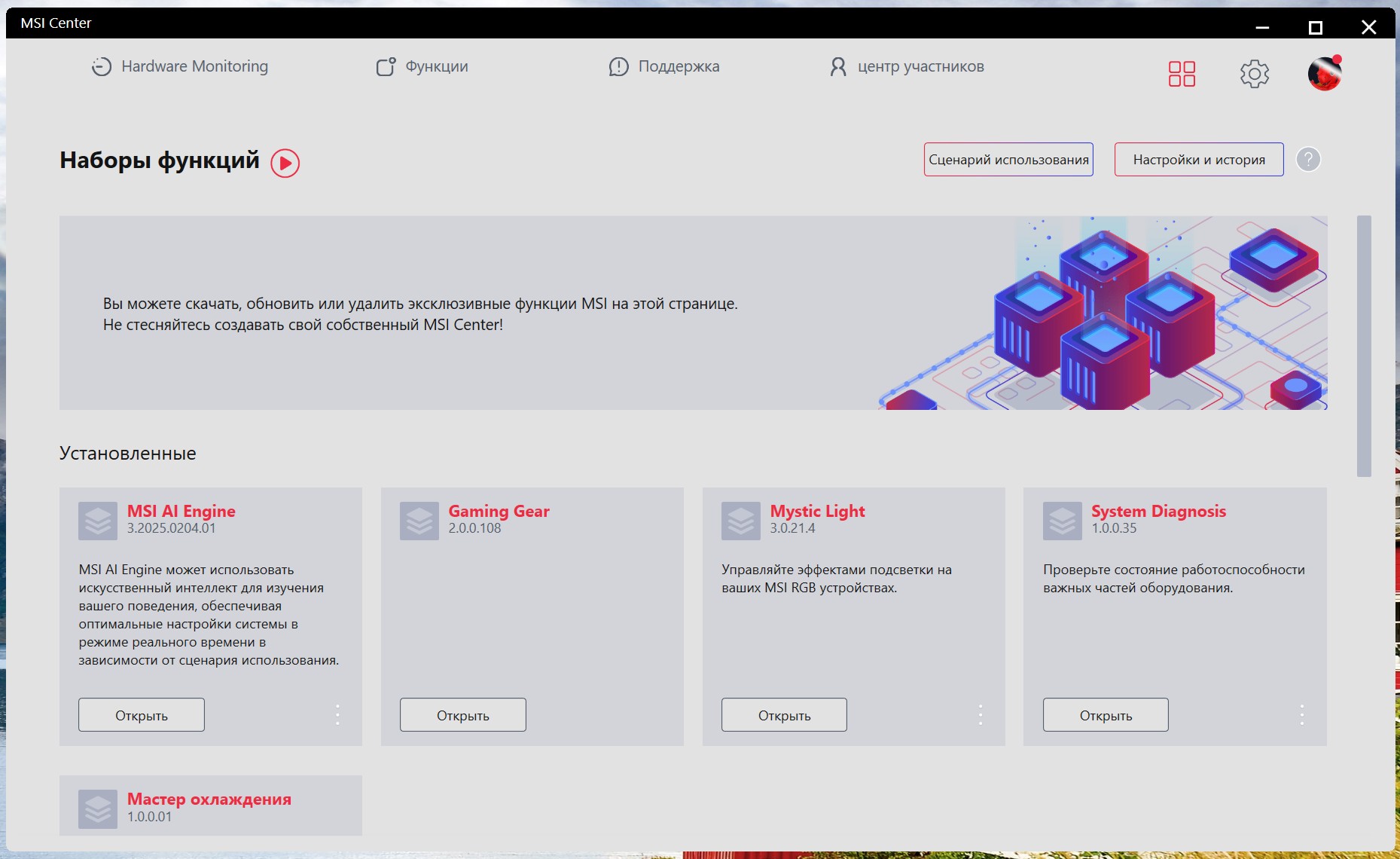Click the question mark help icon
Viewport: 1400px width, 859px height.
(x=1308, y=160)
